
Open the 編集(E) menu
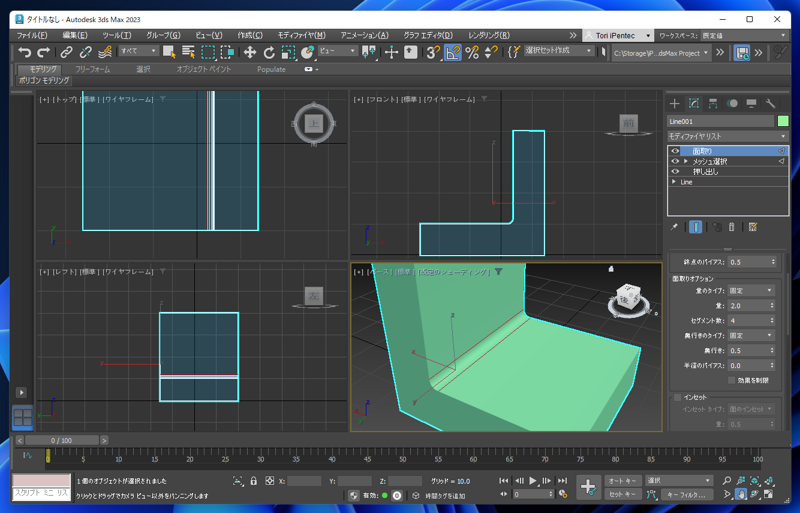coord(75,35)
